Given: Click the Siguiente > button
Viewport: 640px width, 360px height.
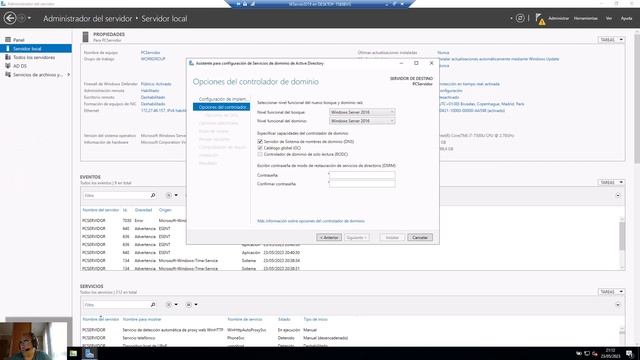Looking at the screenshot, I should pyautogui.click(x=356, y=237).
